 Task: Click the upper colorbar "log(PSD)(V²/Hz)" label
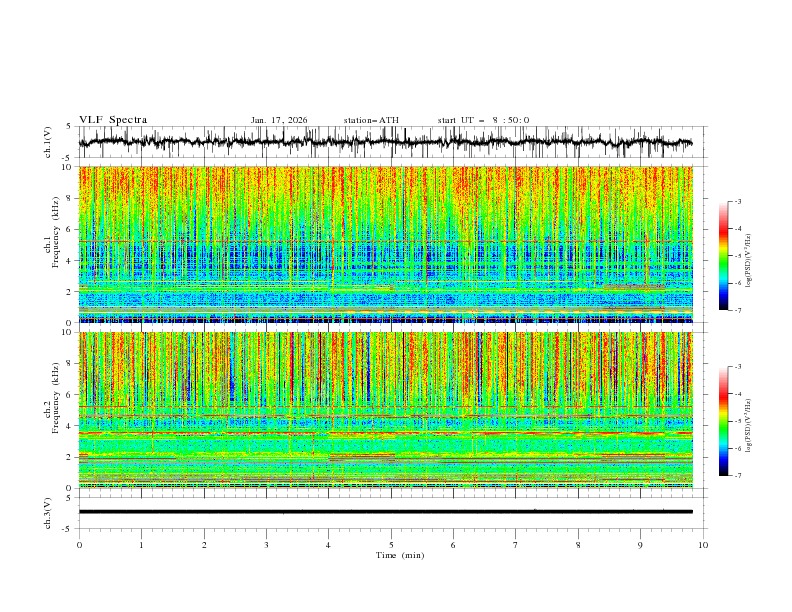(x=749, y=261)
